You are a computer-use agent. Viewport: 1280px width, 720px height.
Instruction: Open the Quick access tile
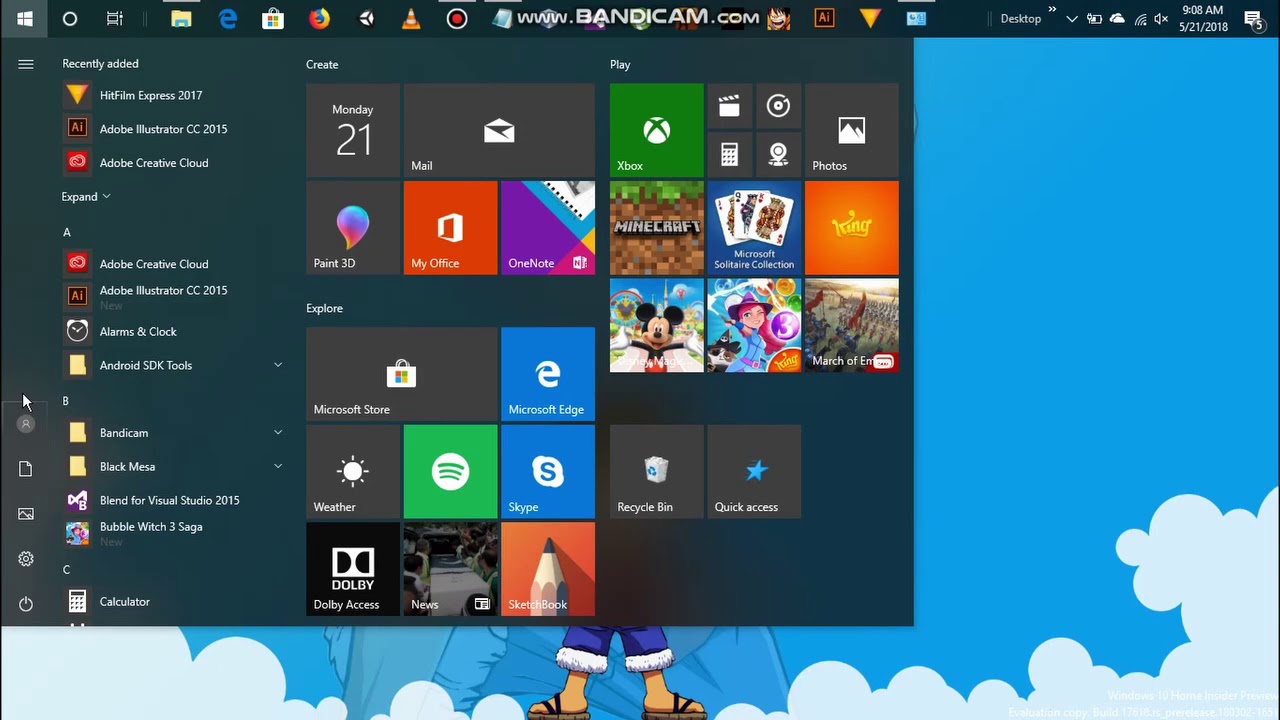point(754,471)
